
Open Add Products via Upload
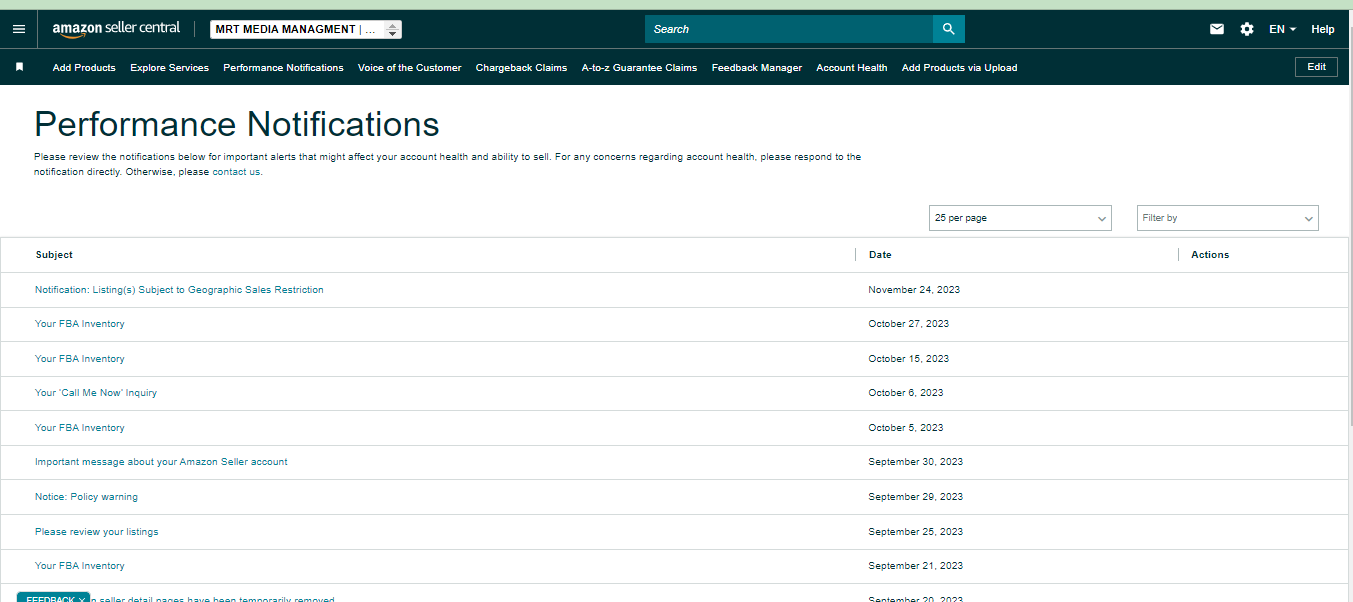[x=959, y=68]
